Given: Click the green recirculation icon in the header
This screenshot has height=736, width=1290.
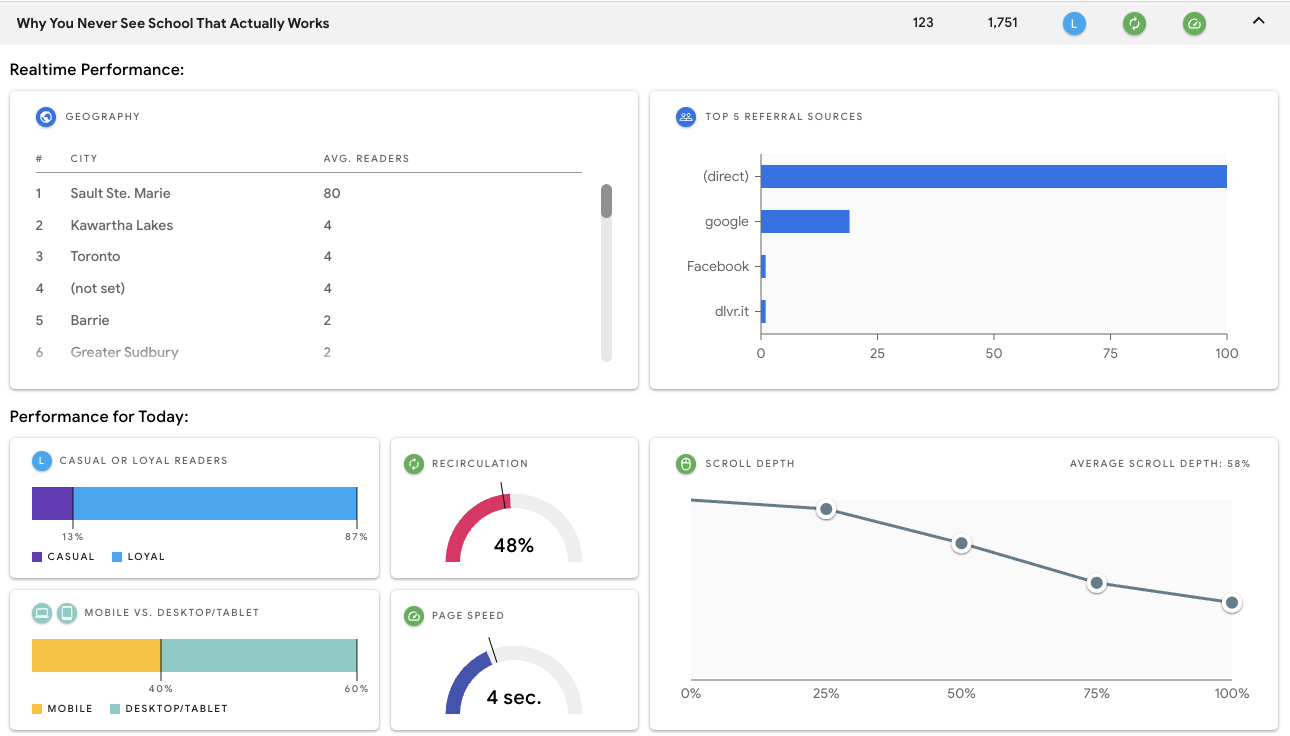Looking at the screenshot, I should (x=1134, y=23).
